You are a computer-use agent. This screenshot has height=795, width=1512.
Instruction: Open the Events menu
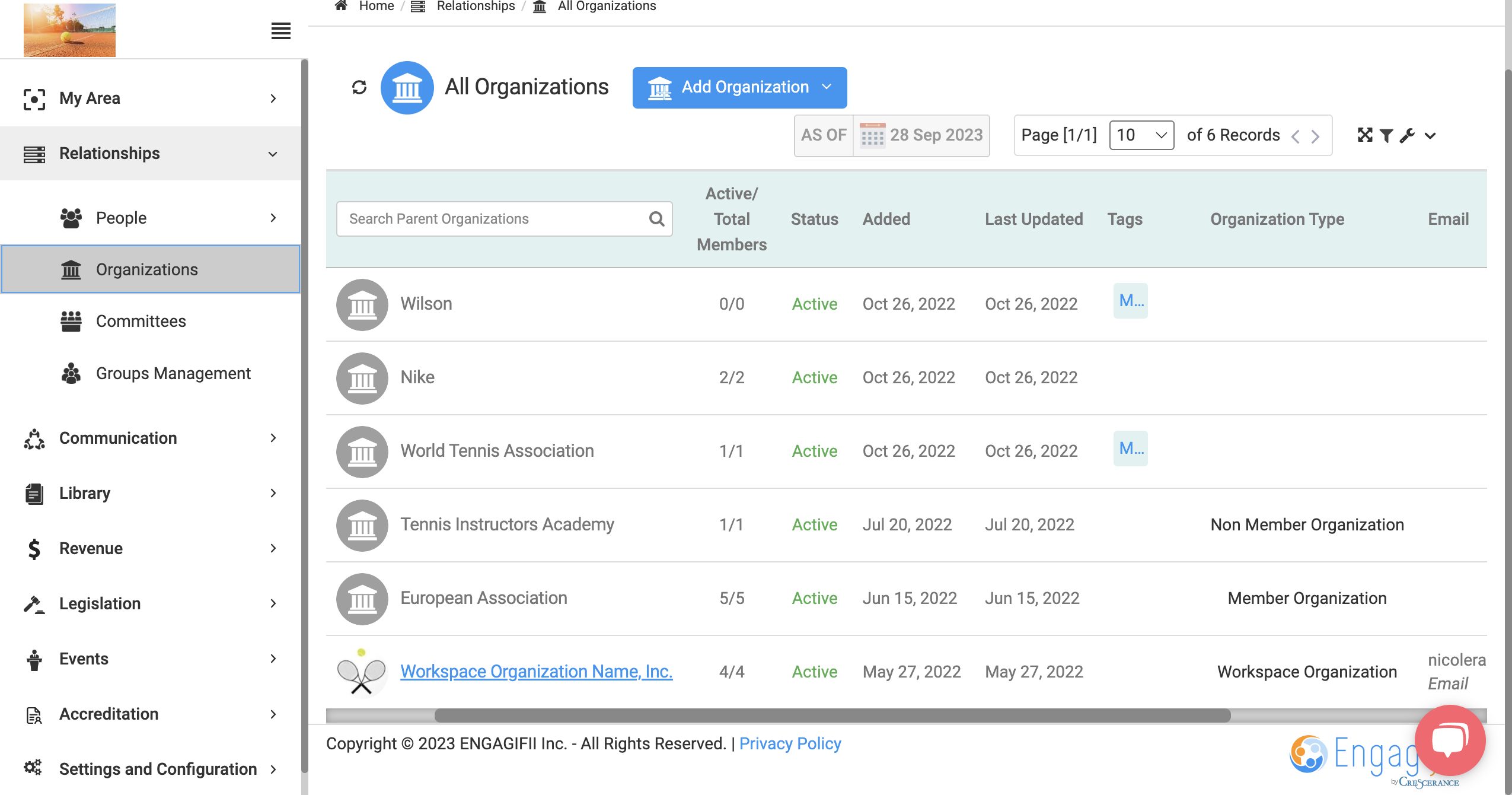[x=151, y=659]
